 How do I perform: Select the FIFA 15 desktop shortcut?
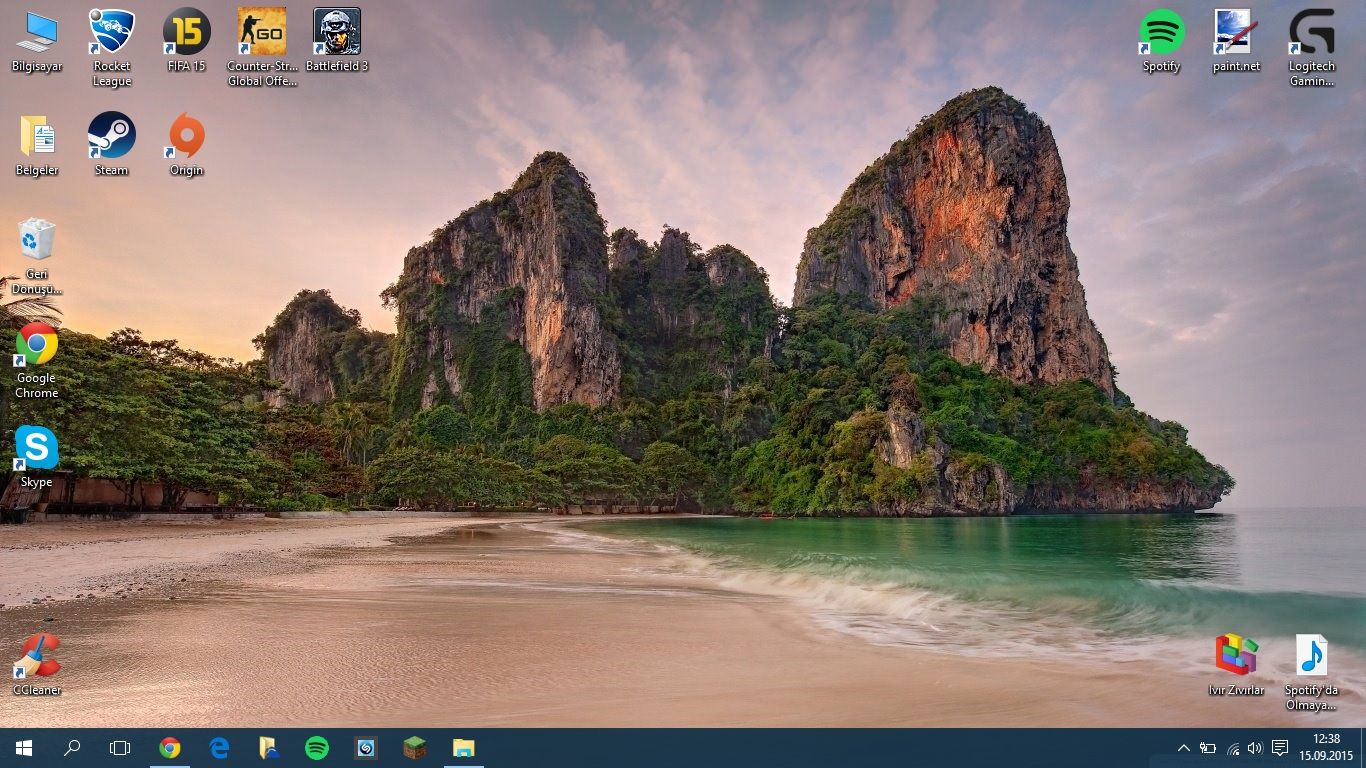[187, 41]
